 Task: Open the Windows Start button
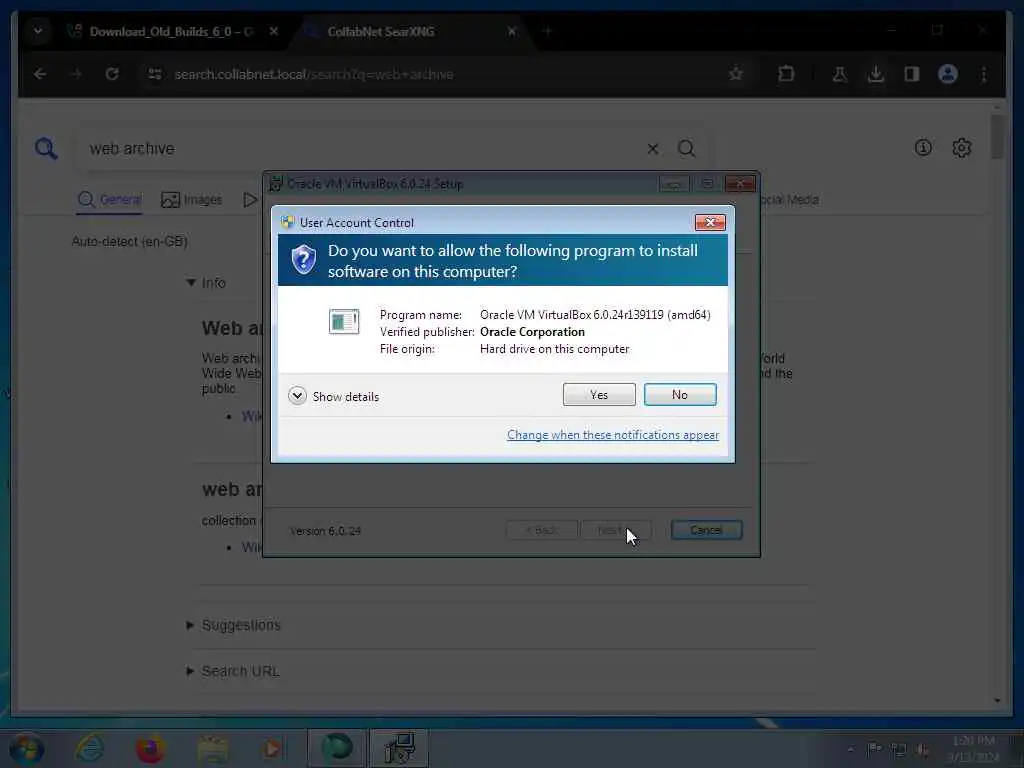click(x=27, y=749)
